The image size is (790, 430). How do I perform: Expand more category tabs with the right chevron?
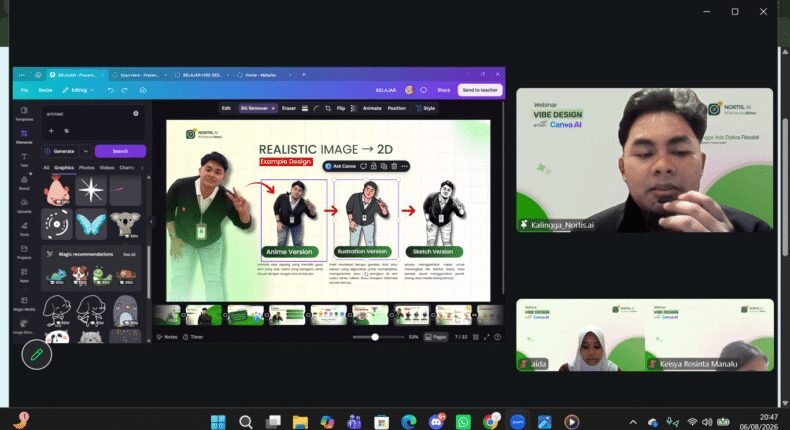tap(142, 167)
